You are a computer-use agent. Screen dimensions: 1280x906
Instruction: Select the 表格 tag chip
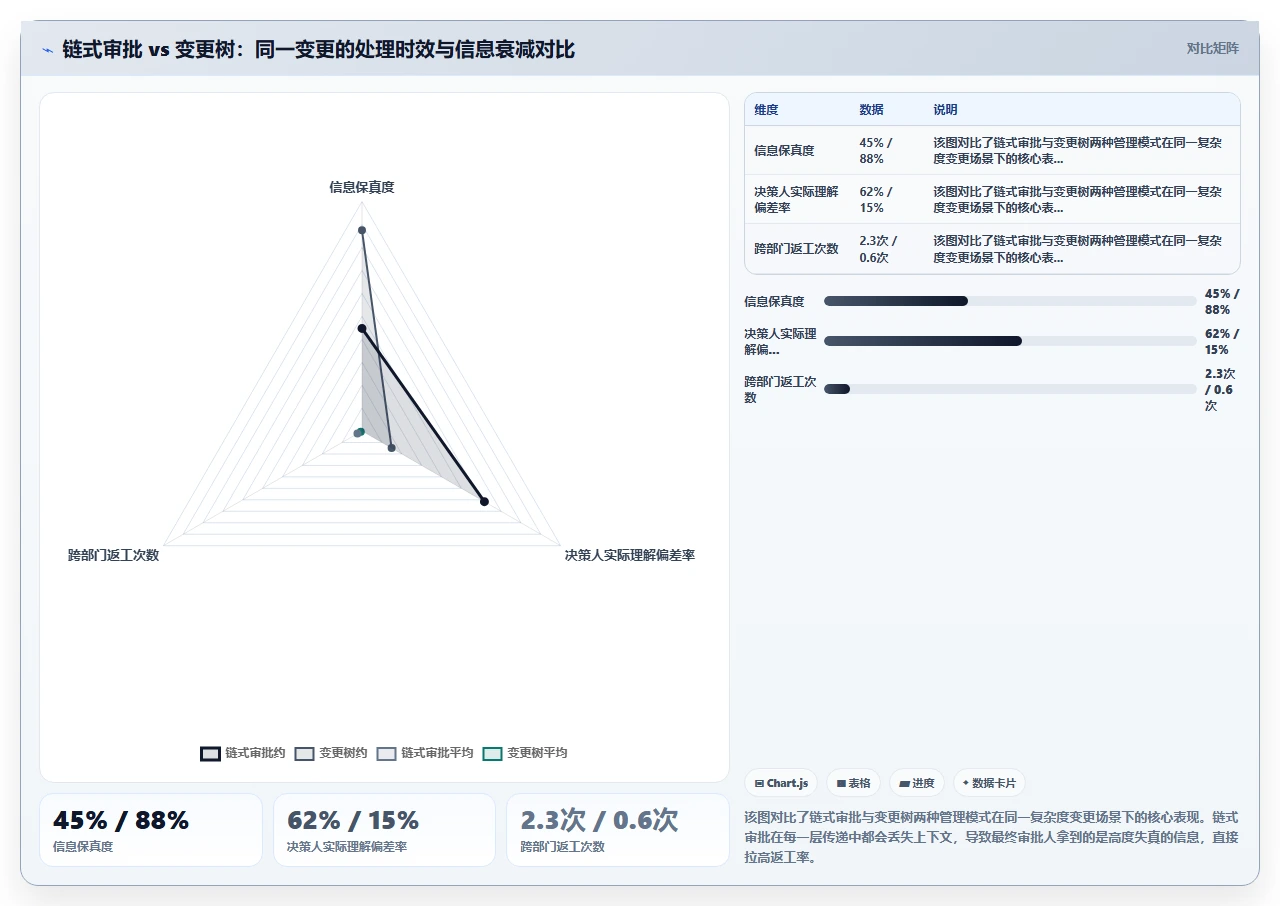click(853, 783)
